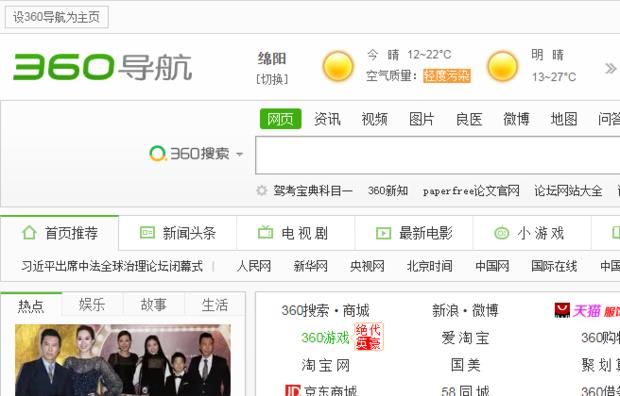Switch to 首页推荐 tab
The image size is (620, 396).
59,233
